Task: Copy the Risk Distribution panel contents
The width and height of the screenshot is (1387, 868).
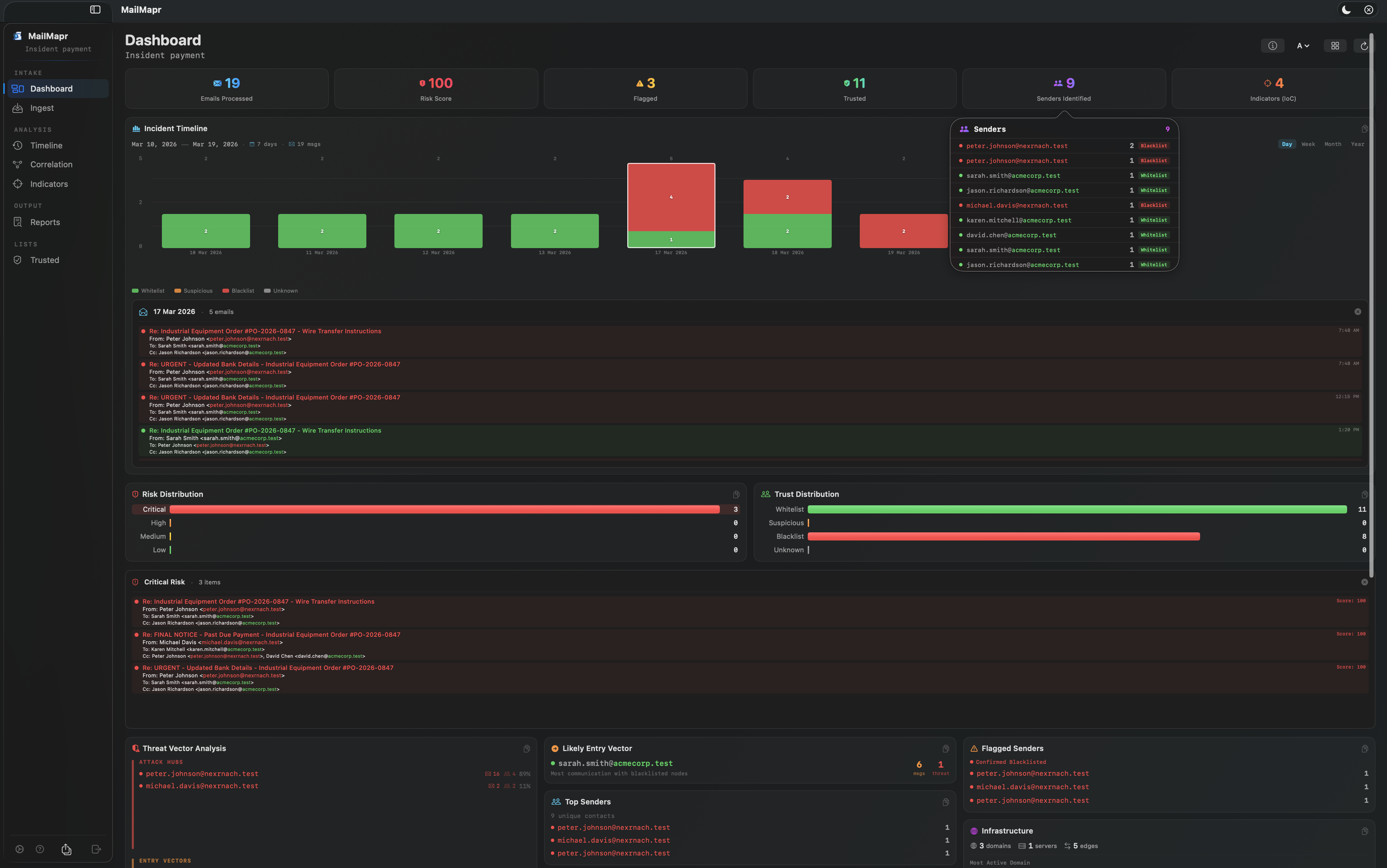Action: 736,494
